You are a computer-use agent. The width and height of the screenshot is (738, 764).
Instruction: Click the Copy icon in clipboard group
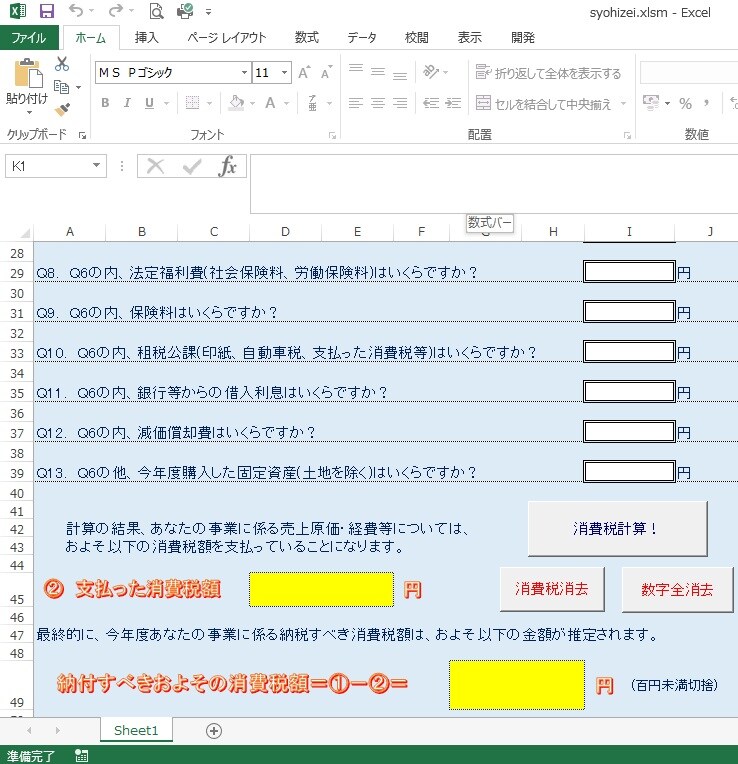pos(61,87)
